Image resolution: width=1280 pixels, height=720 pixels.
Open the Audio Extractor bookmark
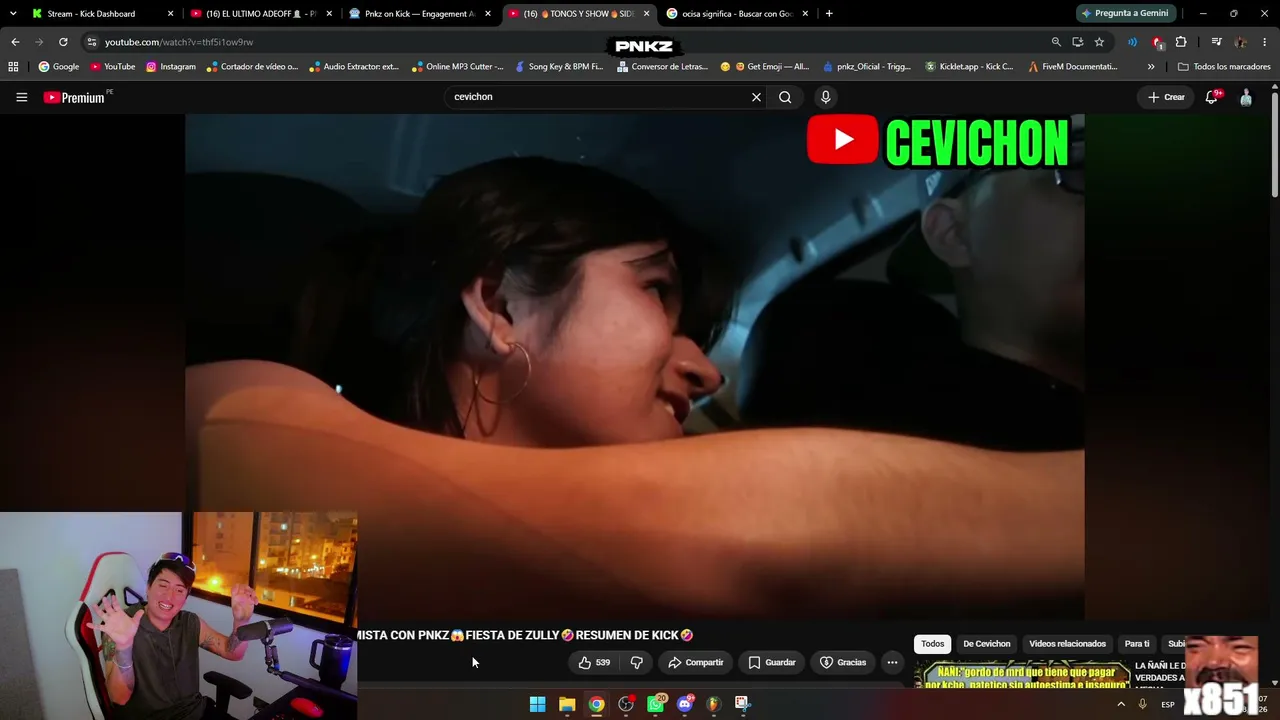(354, 67)
